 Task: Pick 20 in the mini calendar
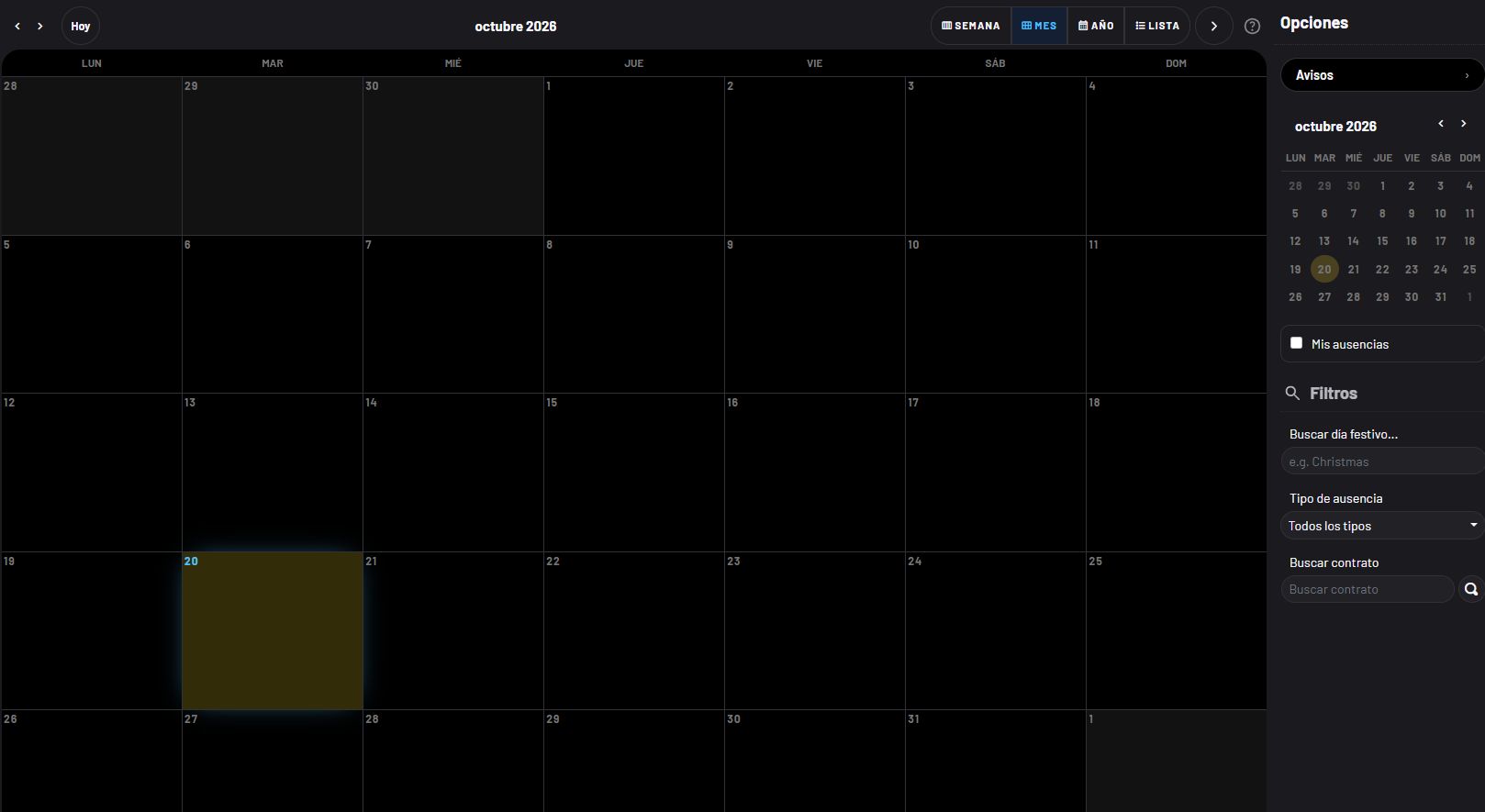[1324, 269]
